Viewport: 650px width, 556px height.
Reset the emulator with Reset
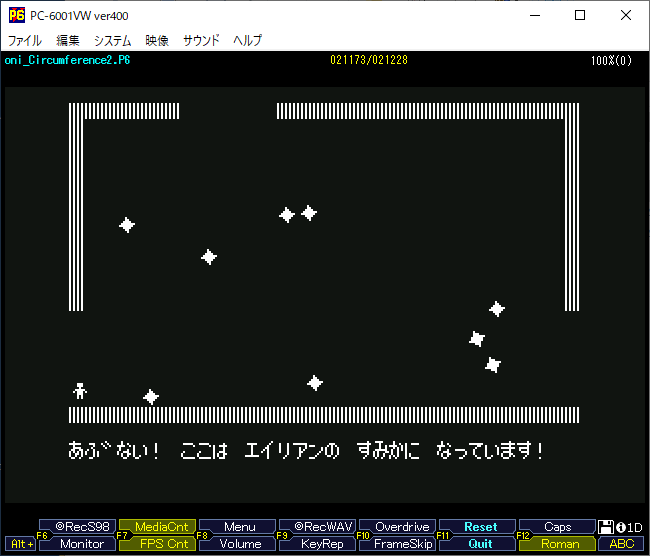[480, 527]
